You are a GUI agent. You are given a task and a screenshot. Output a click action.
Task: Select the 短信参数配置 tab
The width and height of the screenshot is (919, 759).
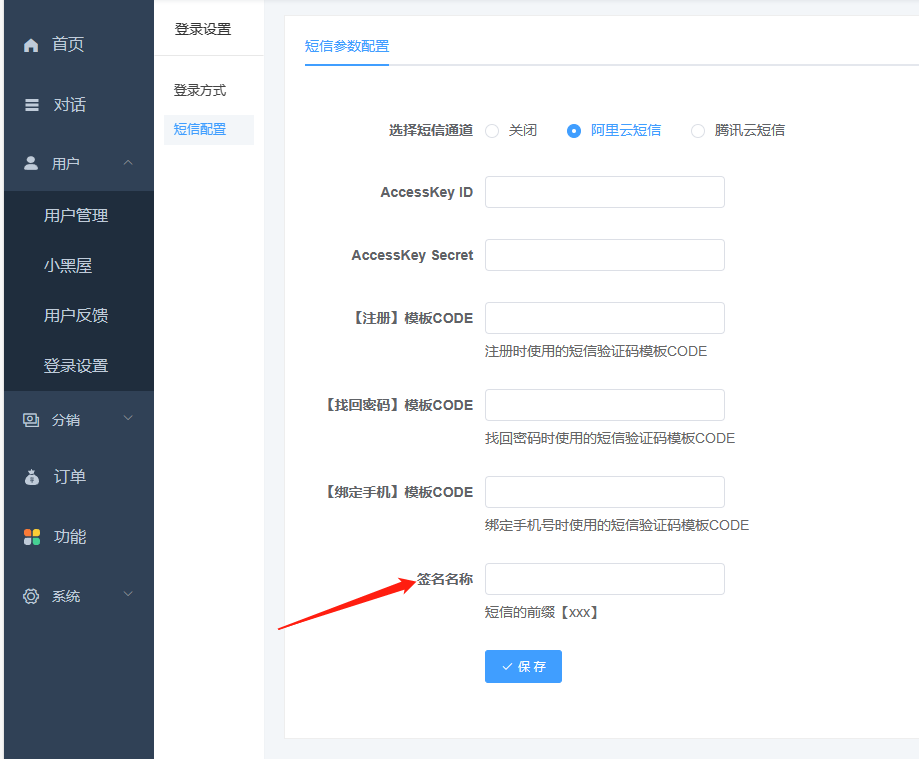point(346,46)
